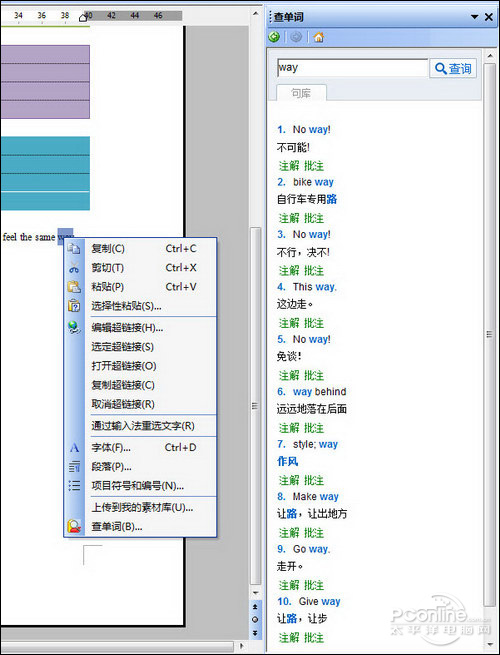Click the highlighted word way in document
Screen dimensions: 500x655
pyautogui.click(x=65, y=237)
